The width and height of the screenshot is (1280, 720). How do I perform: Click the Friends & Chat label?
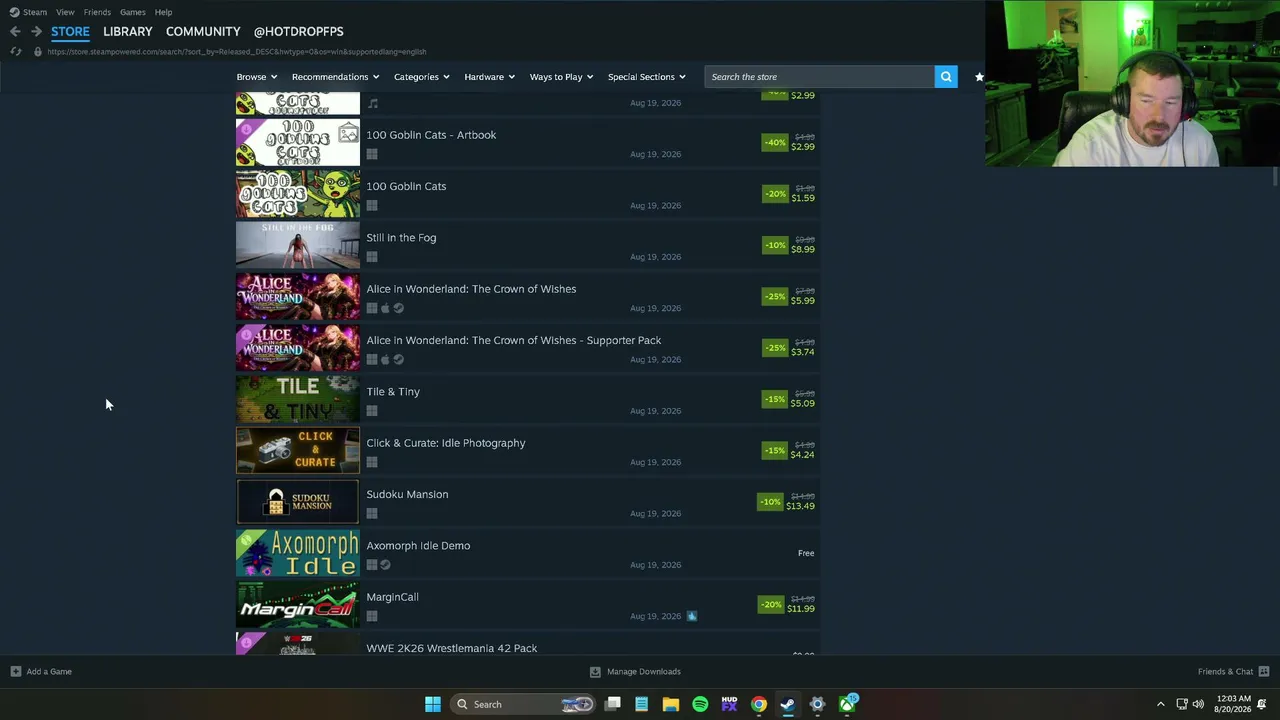tap(1225, 672)
